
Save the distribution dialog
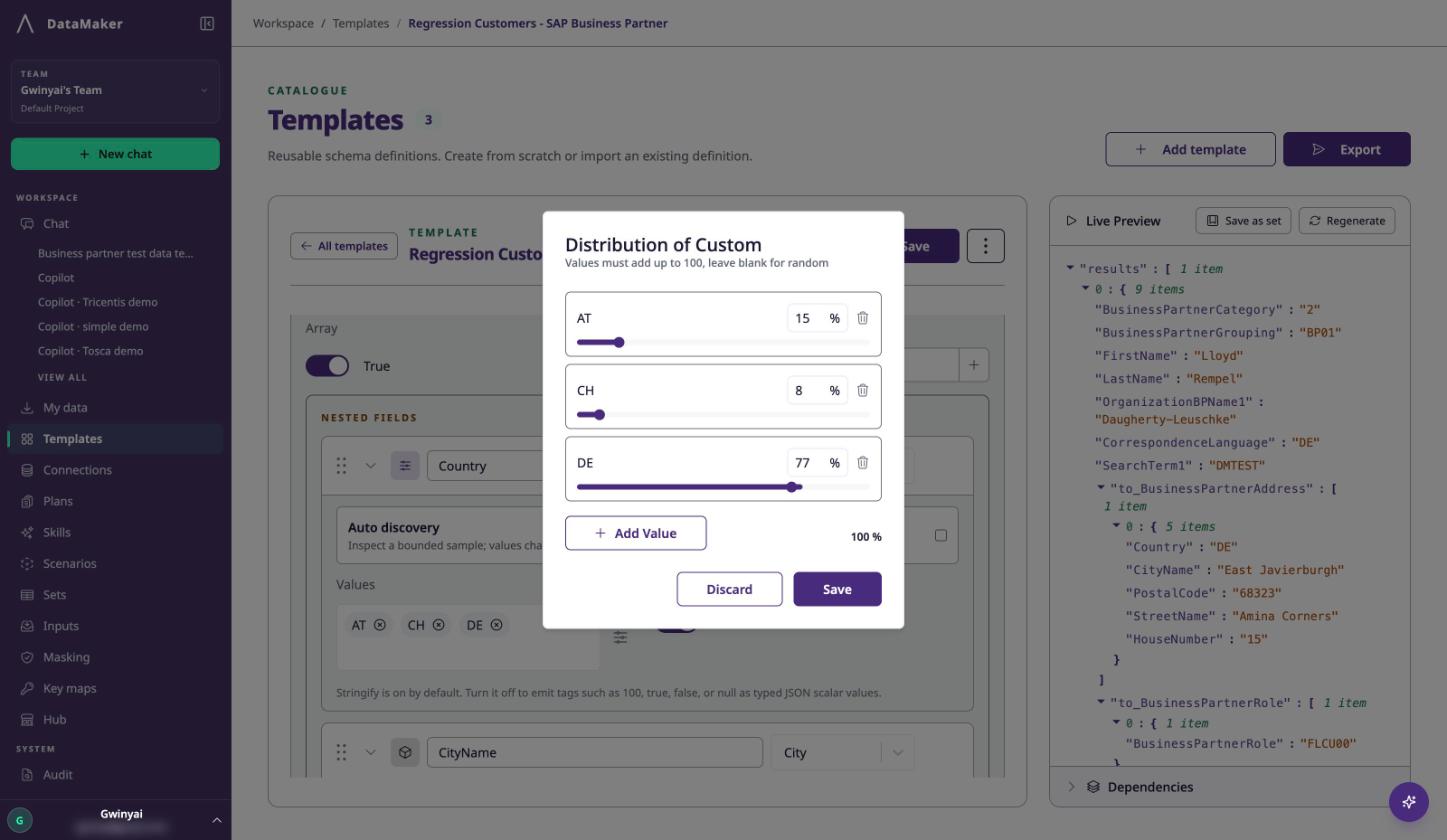837,589
